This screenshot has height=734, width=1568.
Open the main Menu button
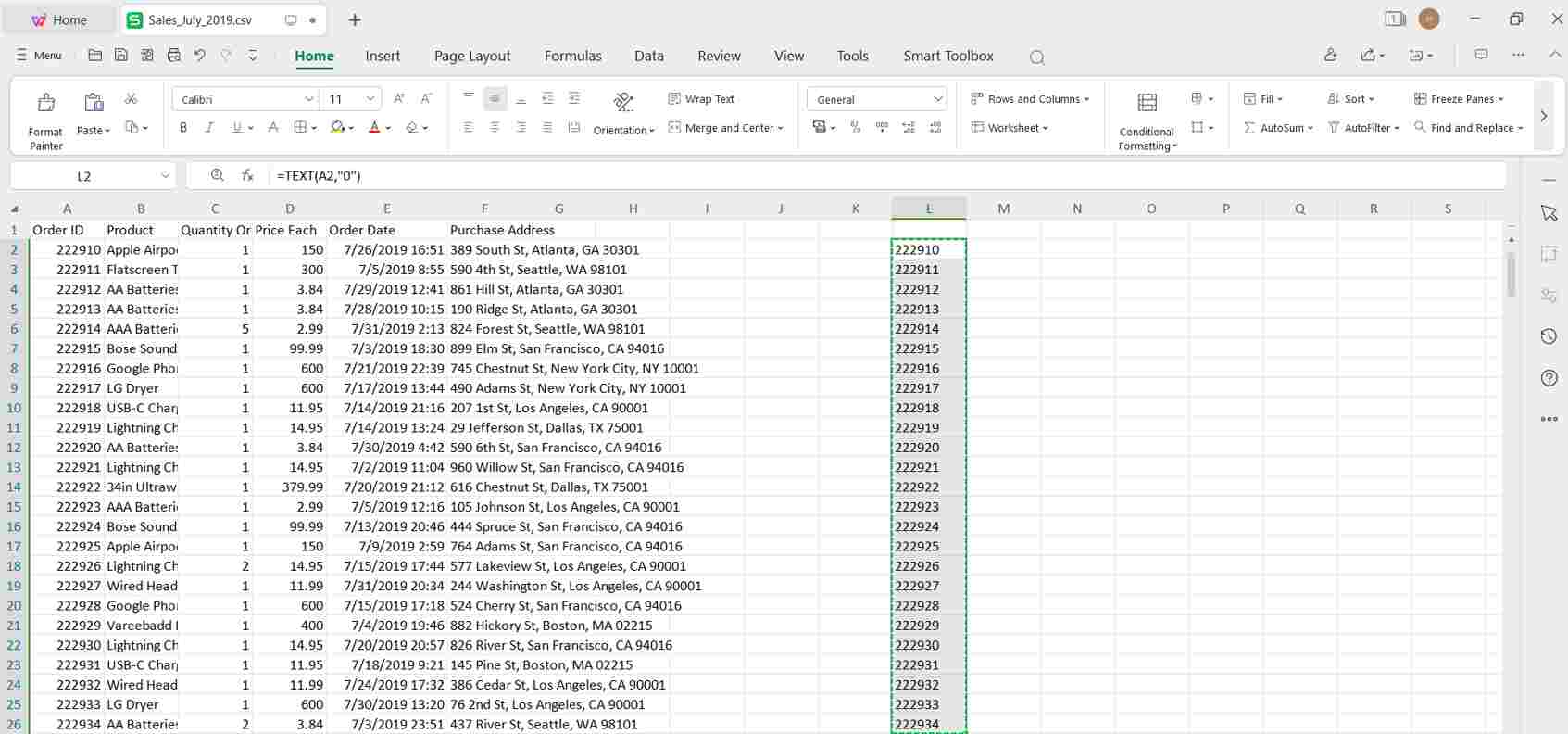click(x=39, y=56)
